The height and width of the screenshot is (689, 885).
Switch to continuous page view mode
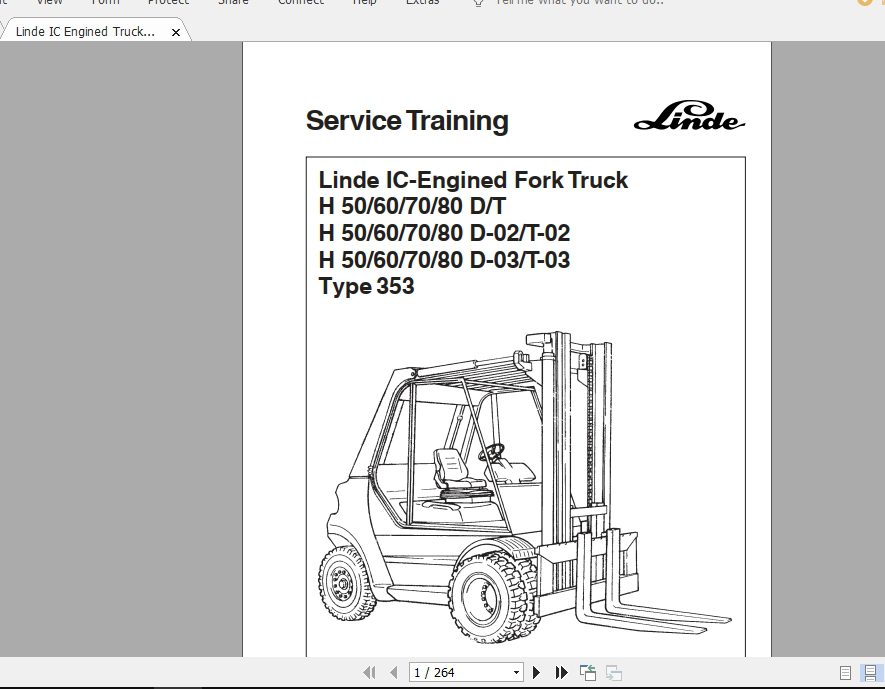(x=870, y=673)
